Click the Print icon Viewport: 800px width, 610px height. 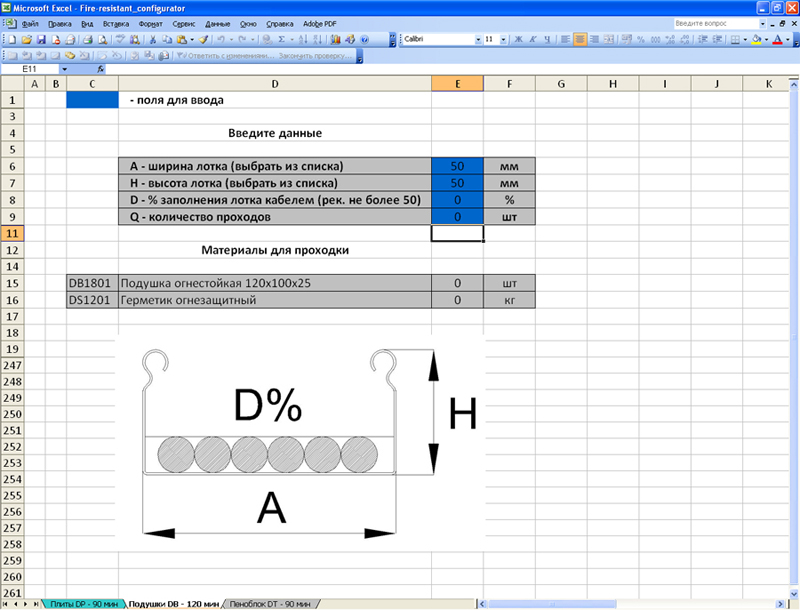[x=88, y=39]
